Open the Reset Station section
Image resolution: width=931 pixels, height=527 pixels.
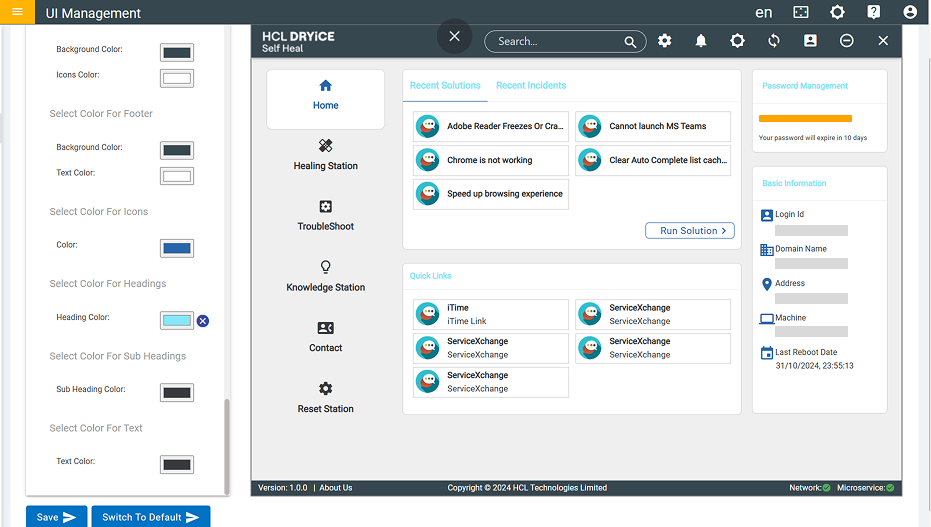(325, 398)
